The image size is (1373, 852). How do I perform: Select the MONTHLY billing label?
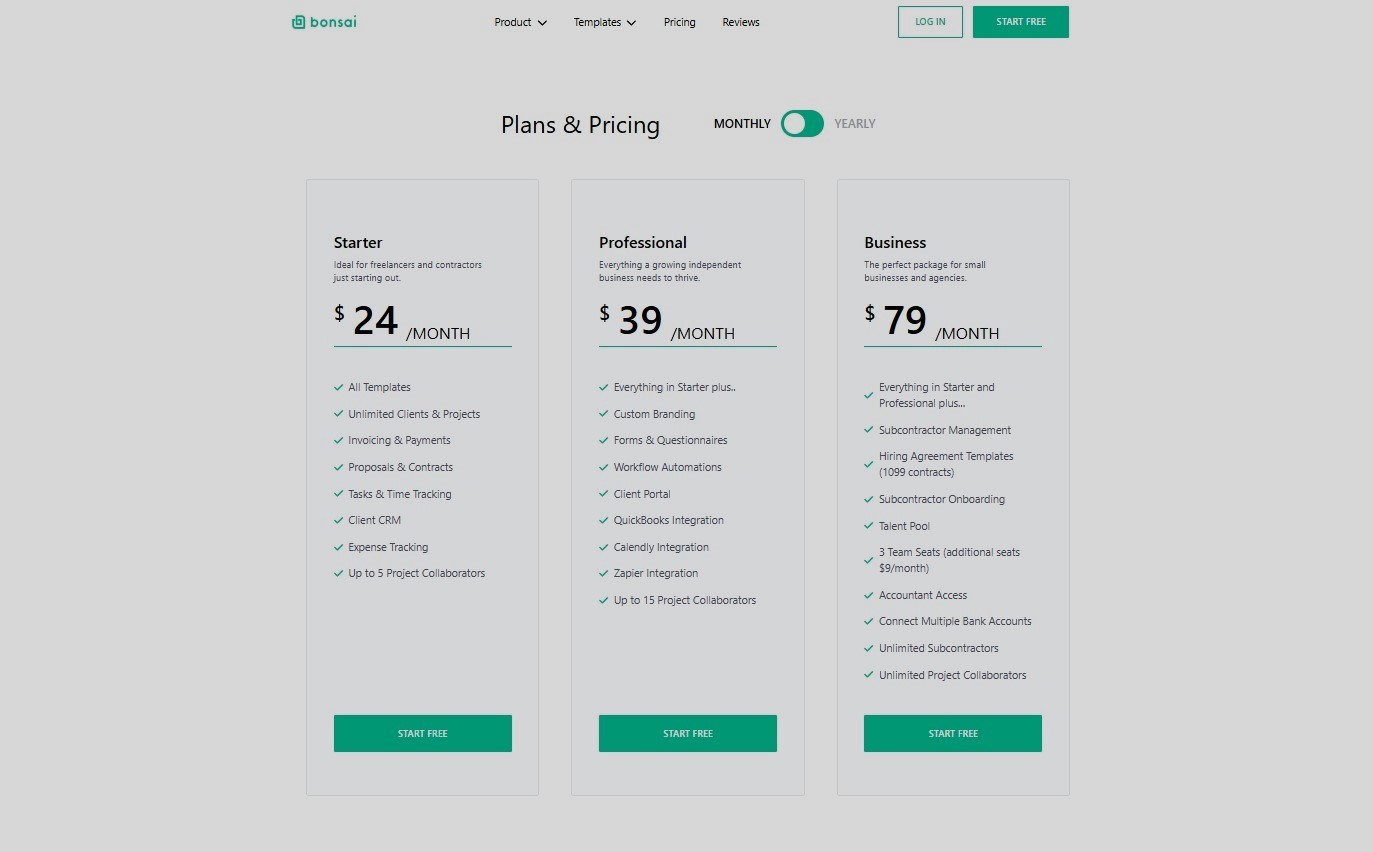point(742,124)
